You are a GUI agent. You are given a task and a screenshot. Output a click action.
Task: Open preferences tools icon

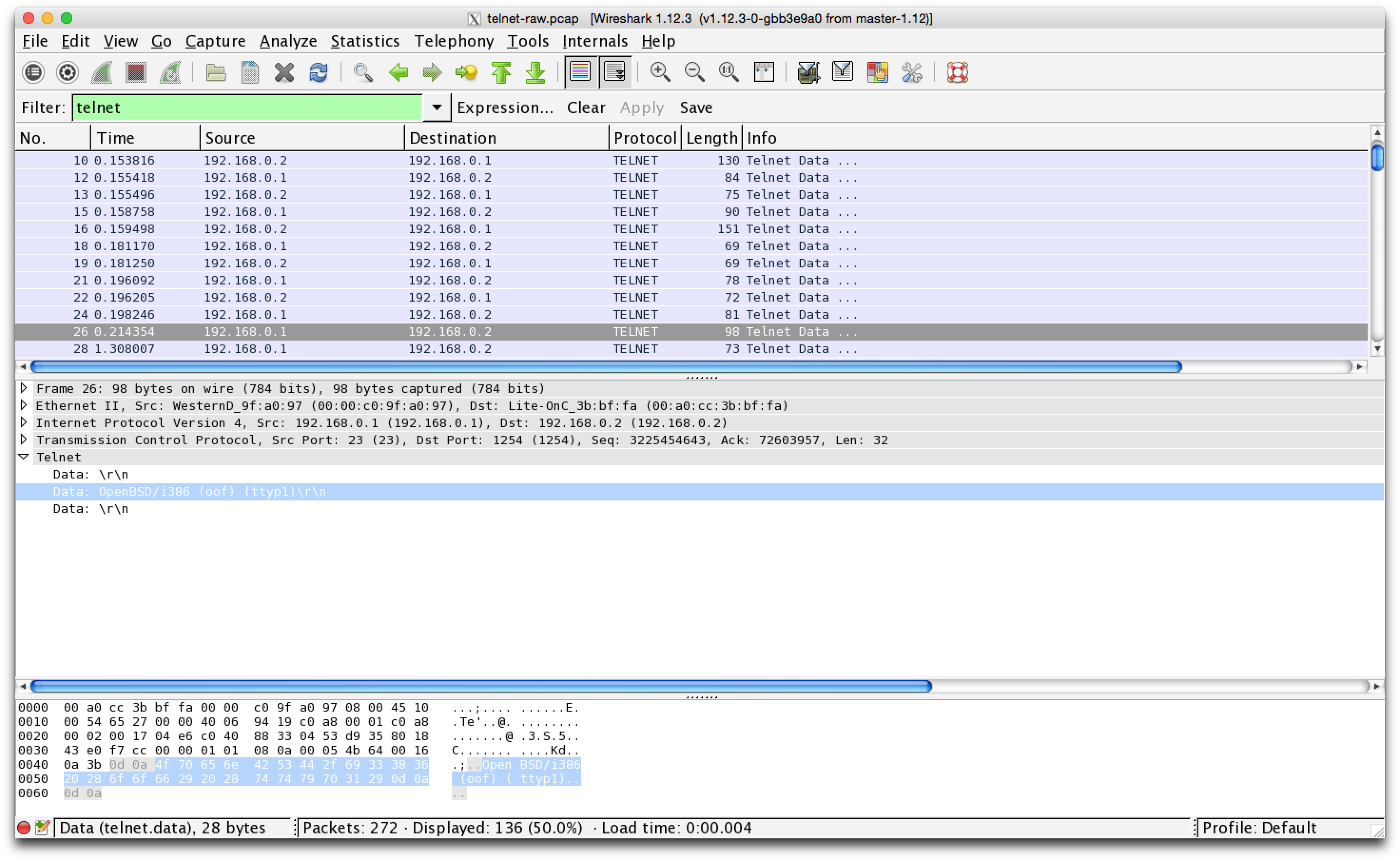click(912, 72)
